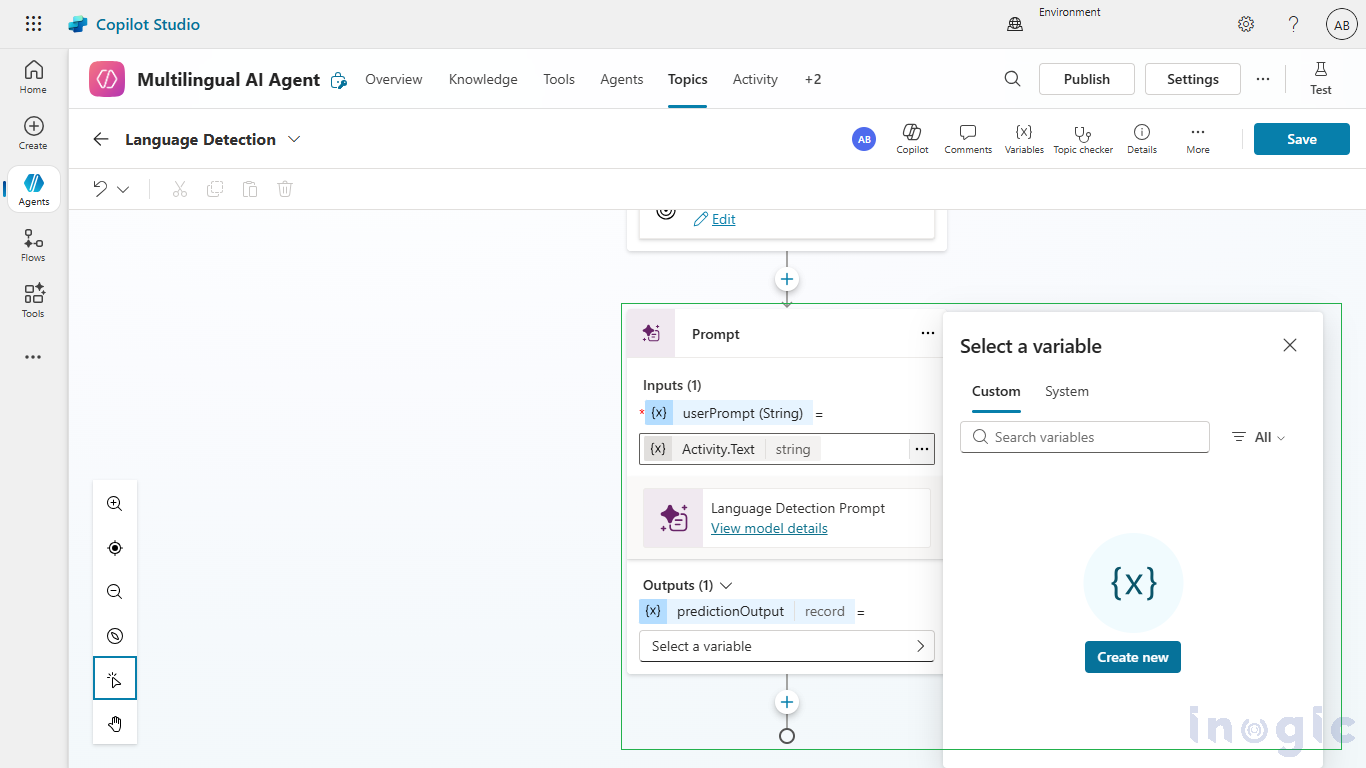Open the Comments panel

[967, 139]
